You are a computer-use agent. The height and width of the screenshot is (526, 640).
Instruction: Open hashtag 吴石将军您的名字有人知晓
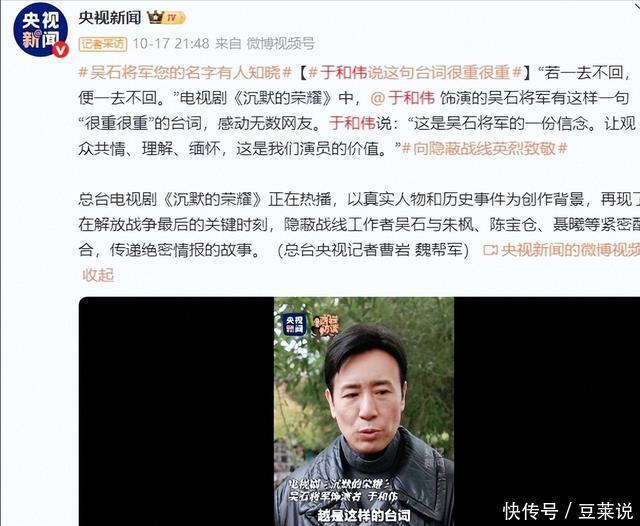tap(185, 72)
